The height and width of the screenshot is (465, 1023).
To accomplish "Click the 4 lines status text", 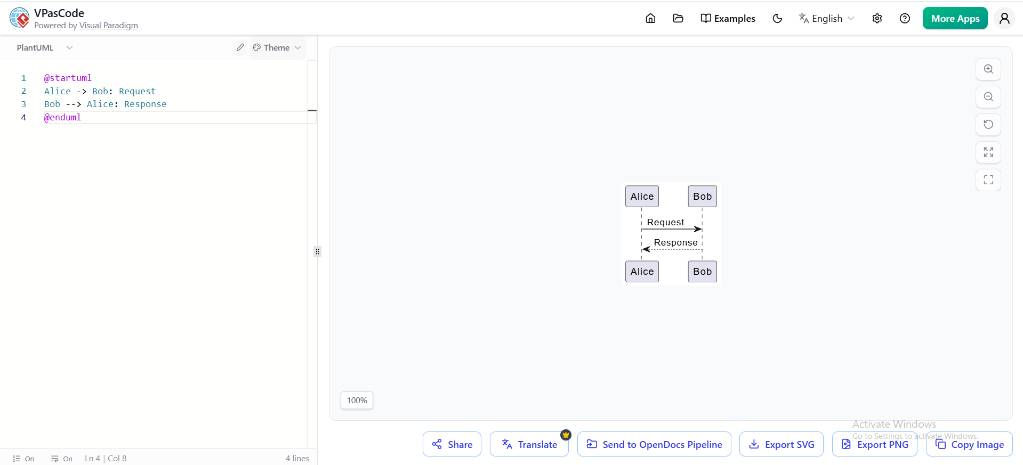I will [x=297, y=458].
